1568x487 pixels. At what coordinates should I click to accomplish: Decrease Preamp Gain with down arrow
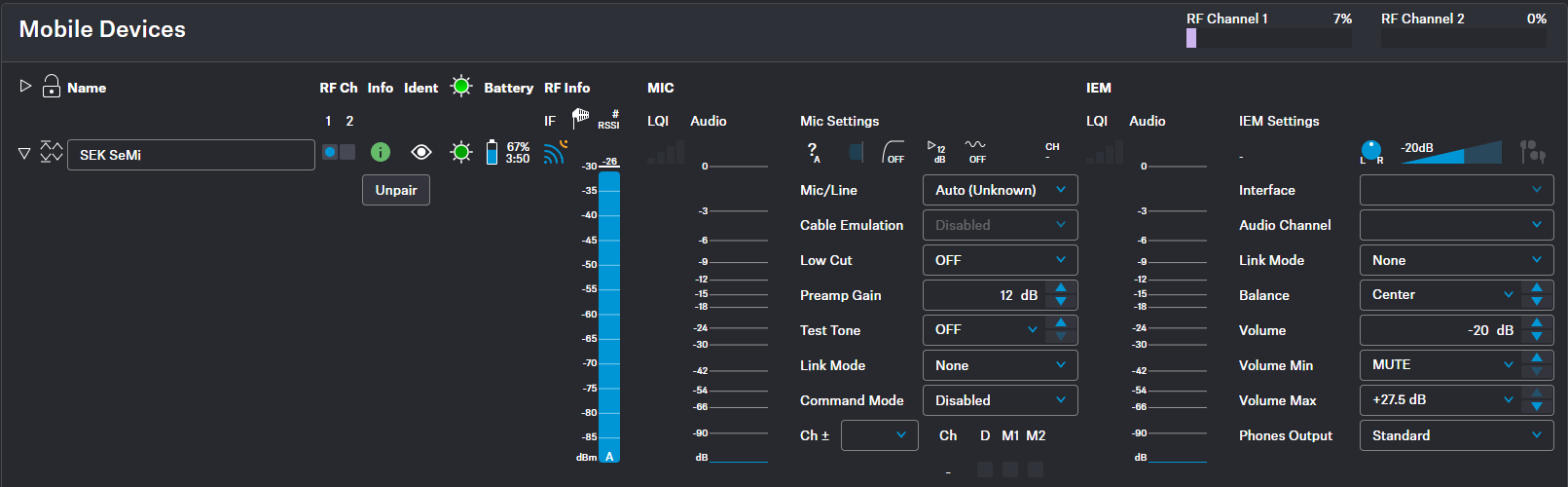point(1061,302)
